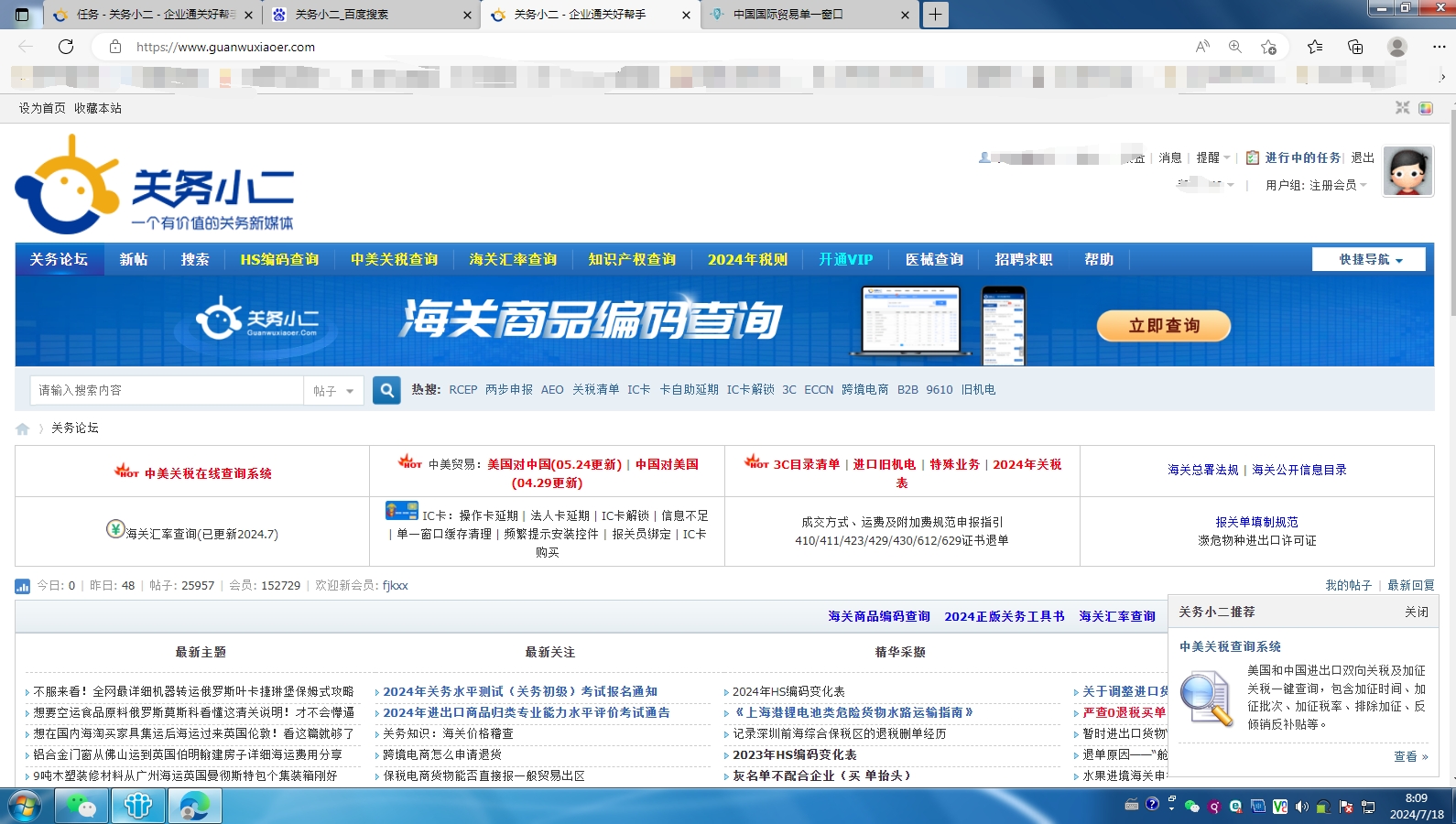Open the 海关汇率查询 navigation item

pos(514,259)
